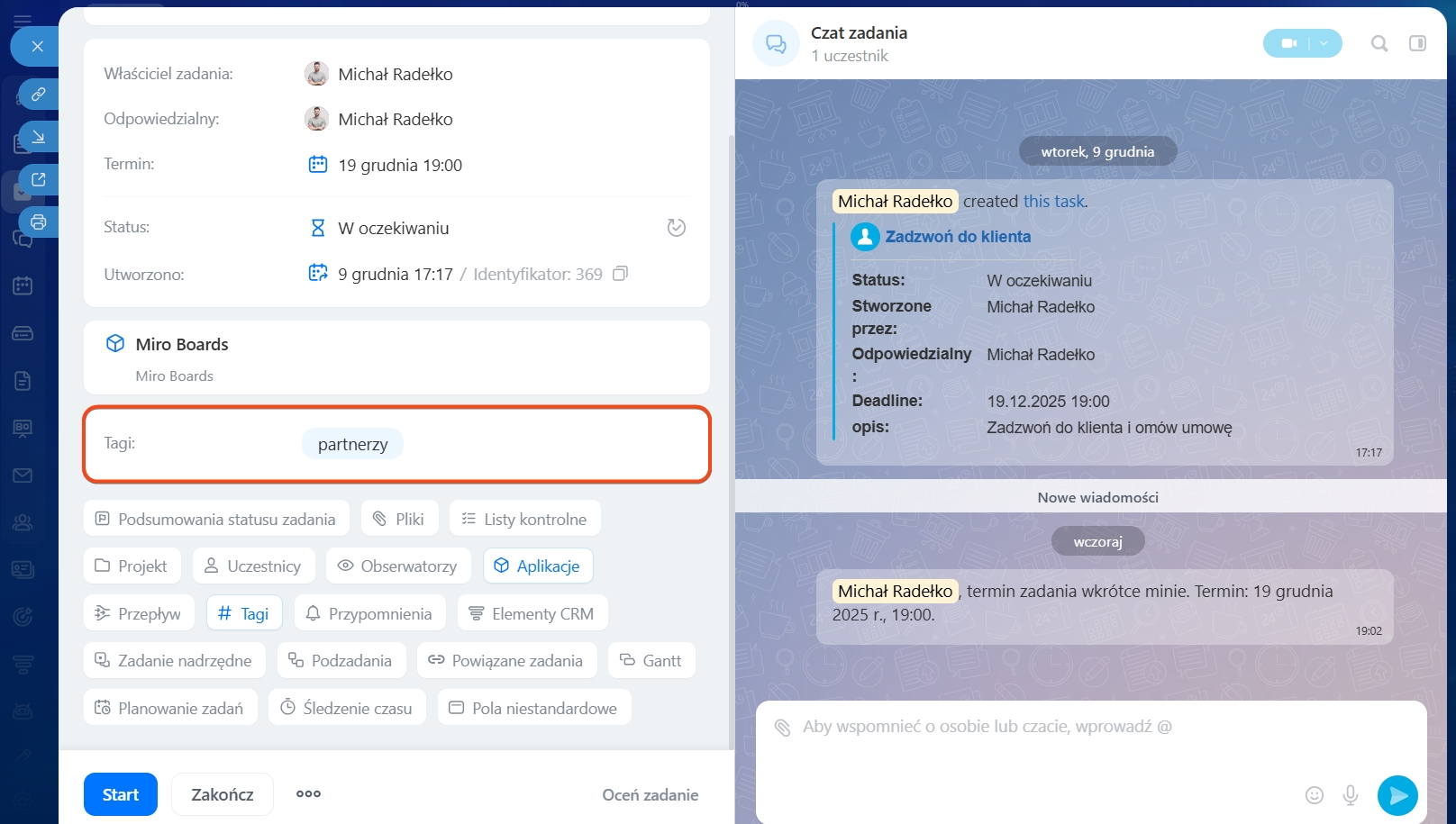1456x824 pixels.
Task: Open the emoji picker in the chat
Action: click(1315, 795)
